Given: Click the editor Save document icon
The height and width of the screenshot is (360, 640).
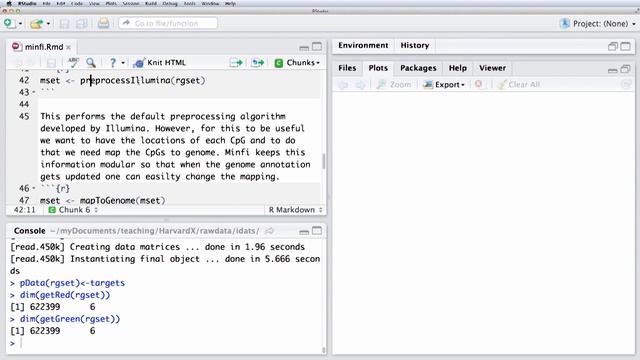Looking at the screenshot, I should pos(51,63).
